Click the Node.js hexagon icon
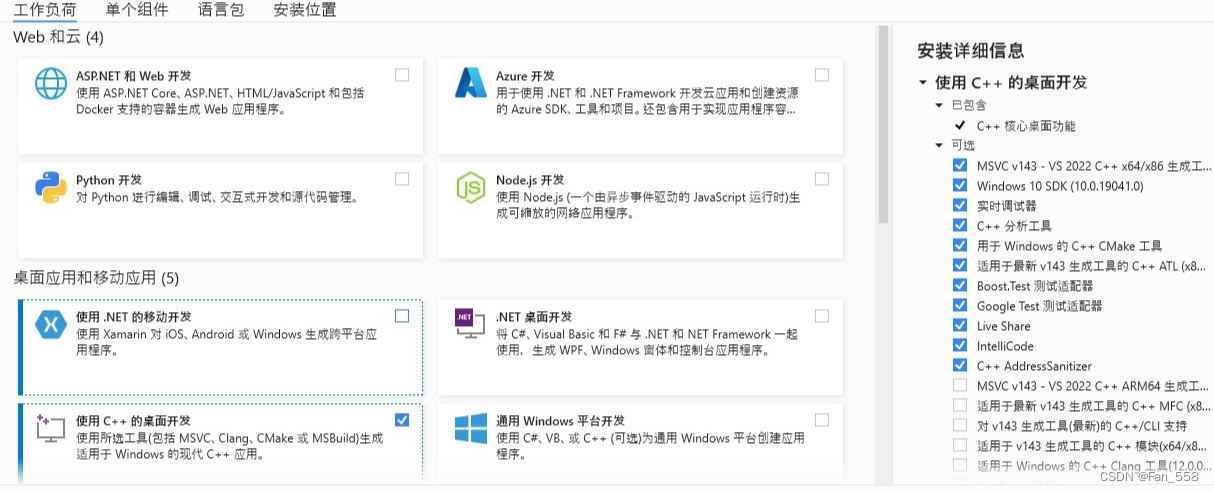Screen dimensions: 1214x492 tap(470, 188)
